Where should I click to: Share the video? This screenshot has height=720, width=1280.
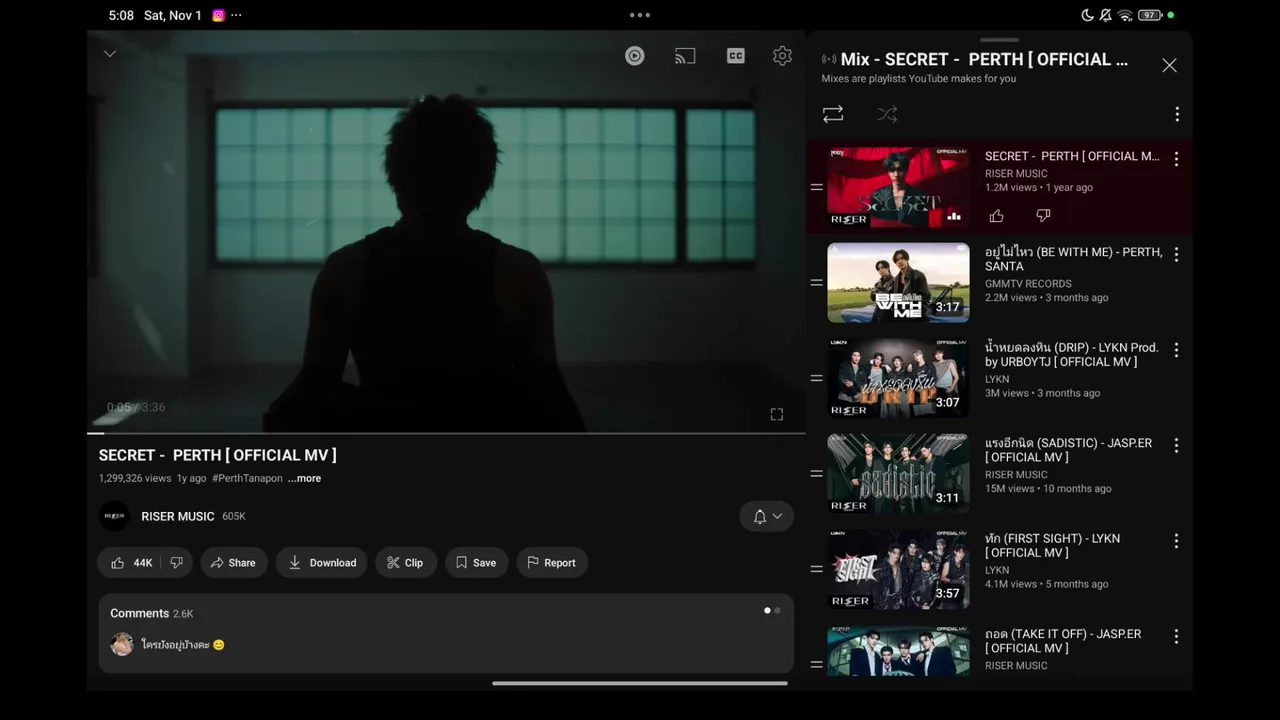(x=234, y=563)
